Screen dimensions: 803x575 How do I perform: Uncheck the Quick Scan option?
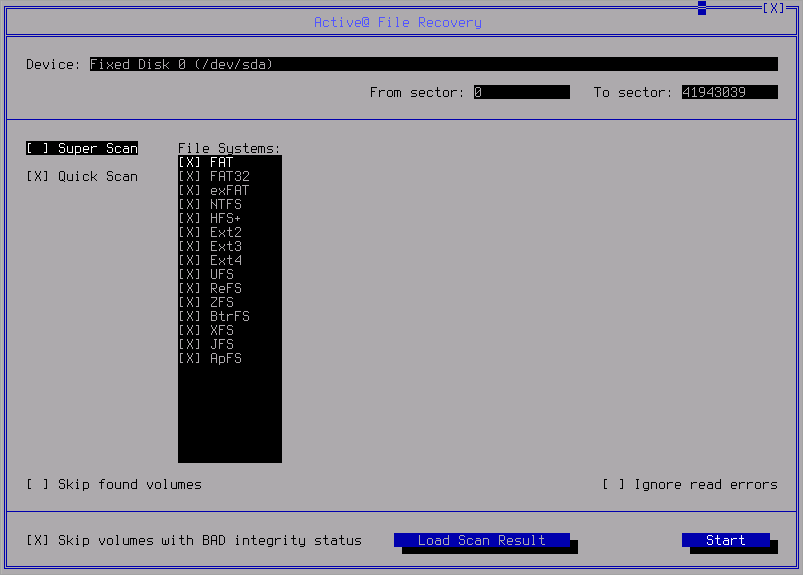coord(82,177)
